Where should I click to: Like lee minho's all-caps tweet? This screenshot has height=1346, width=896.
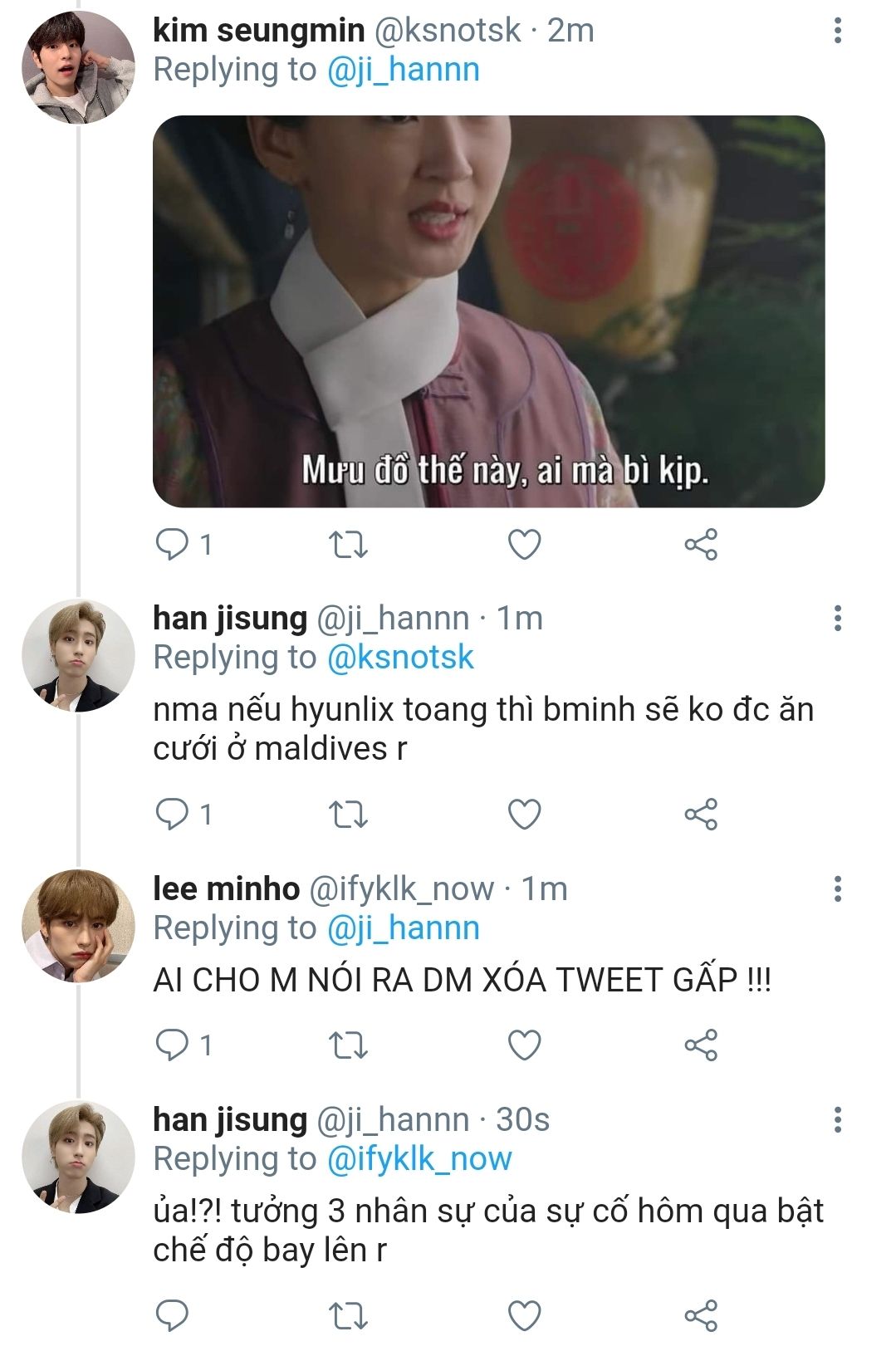524,1045
